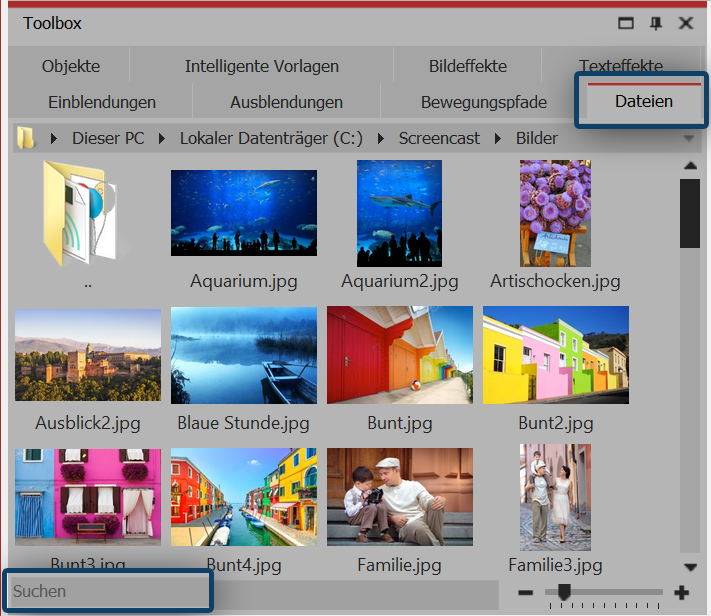
Task: Click the Aquarium.jpg file name
Action: click(243, 281)
